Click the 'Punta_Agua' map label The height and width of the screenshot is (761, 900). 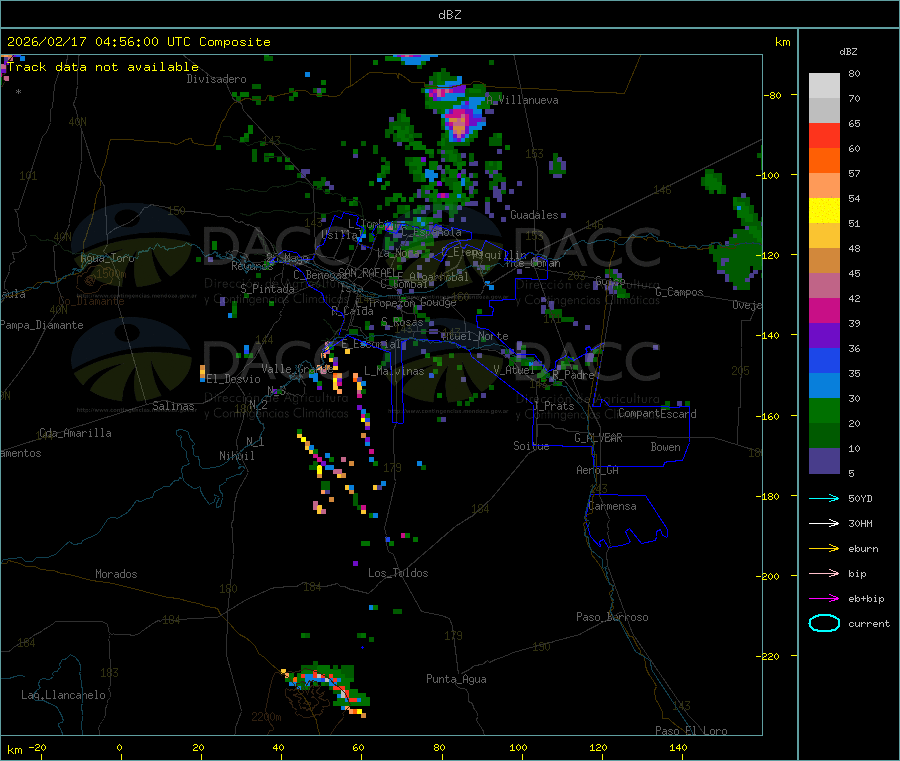[x=456, y=679]
